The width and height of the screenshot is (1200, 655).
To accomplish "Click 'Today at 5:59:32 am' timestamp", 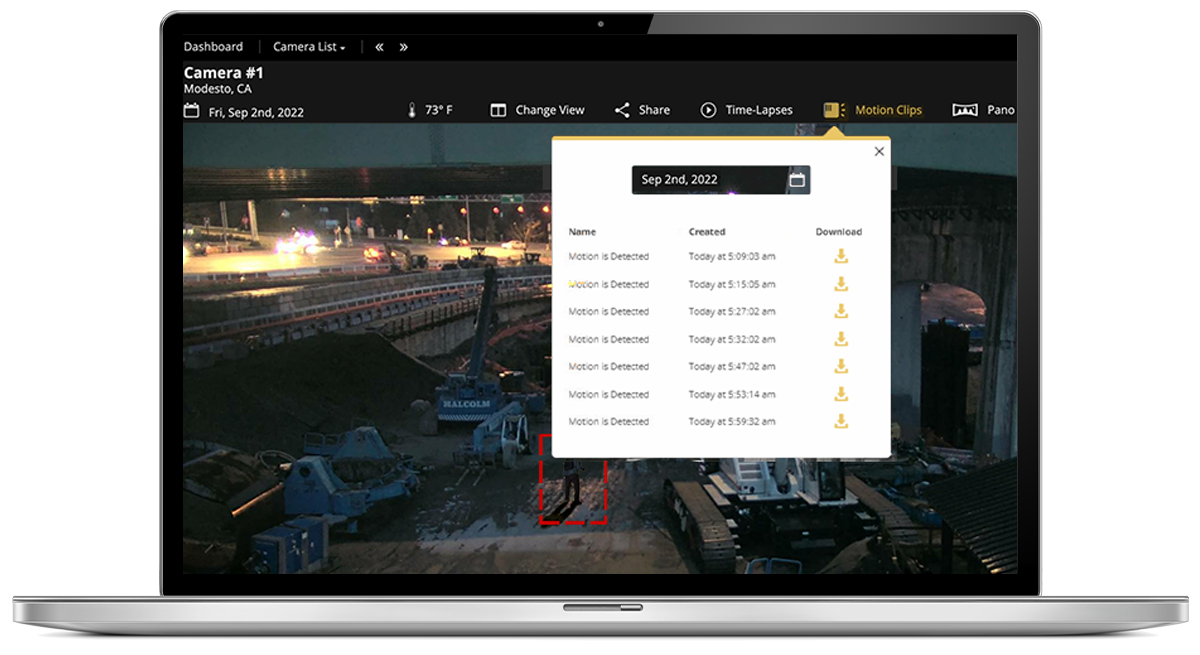I will pos(732,422).
